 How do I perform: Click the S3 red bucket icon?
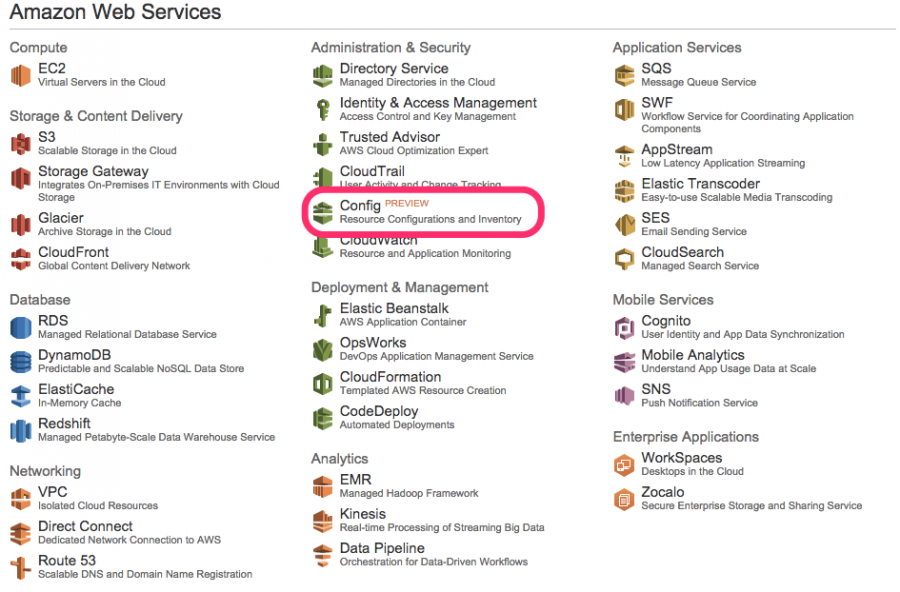[21, 144]
